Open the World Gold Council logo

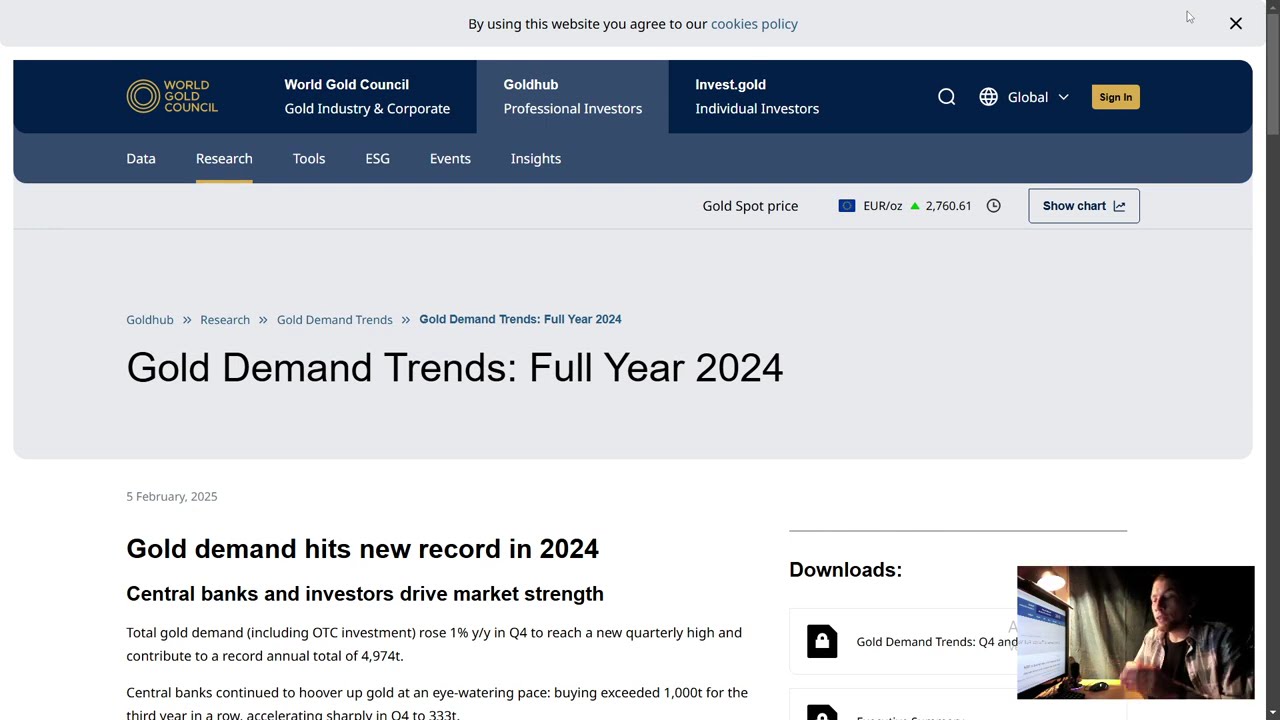pyautogui.click(x=172, y=96)
